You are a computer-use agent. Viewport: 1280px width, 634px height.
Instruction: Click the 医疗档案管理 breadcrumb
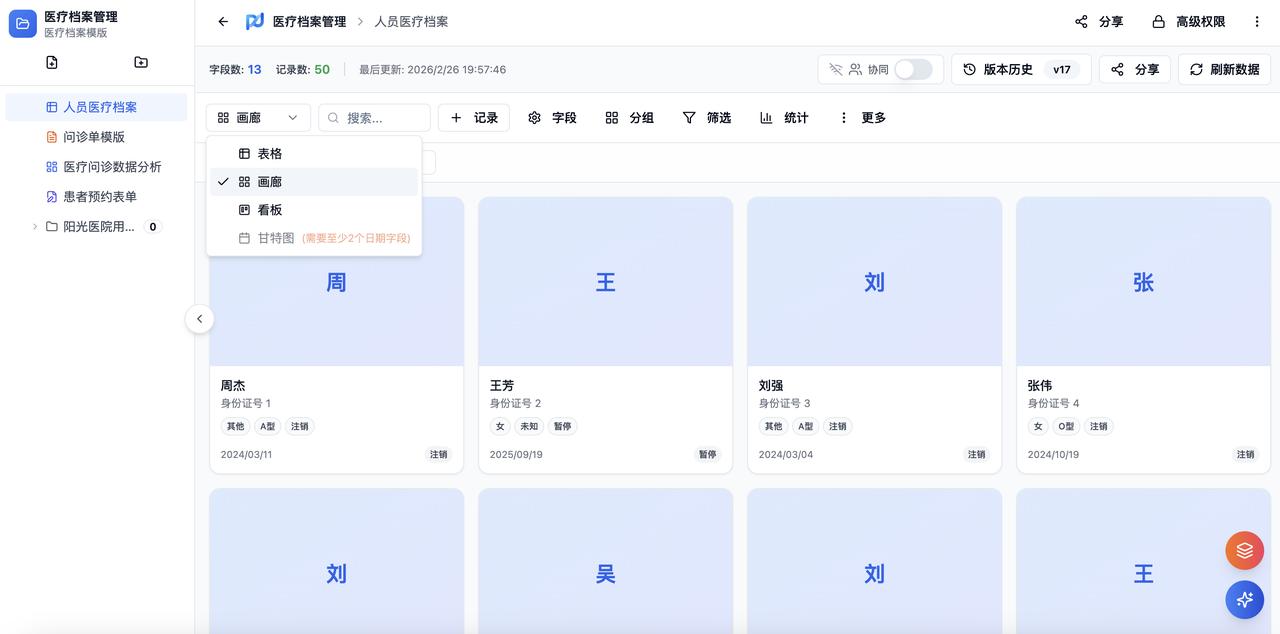coord(309,21)
